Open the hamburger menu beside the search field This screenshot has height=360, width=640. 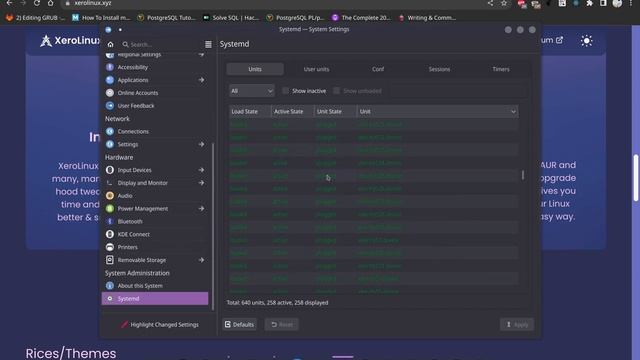[208, 44]
